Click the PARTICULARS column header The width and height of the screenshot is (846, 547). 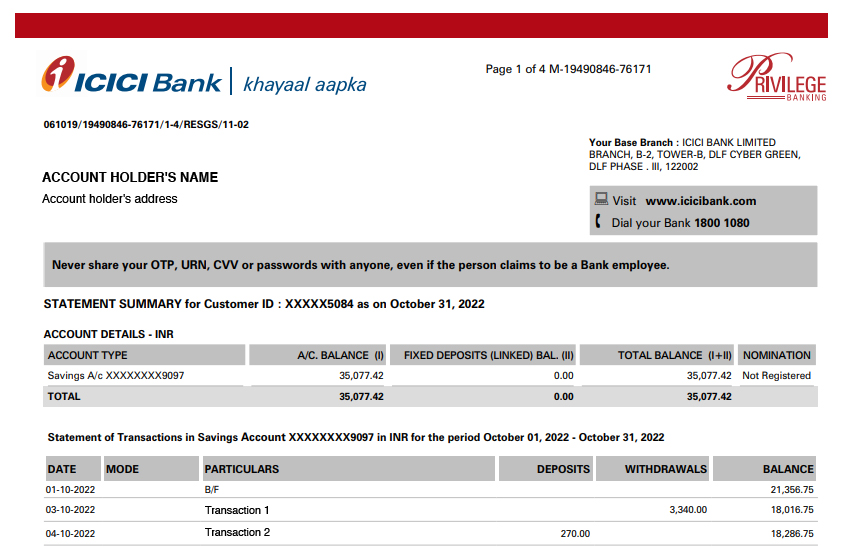[349, 469]
